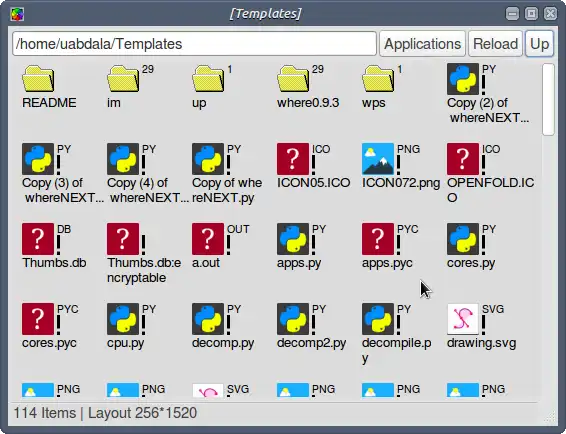
Task: Select the cores.py Python icon
Action: point(463,239)
